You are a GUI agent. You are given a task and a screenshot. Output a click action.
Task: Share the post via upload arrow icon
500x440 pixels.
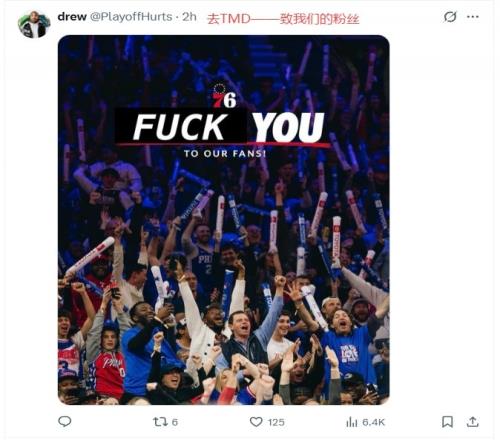point(473,422)
